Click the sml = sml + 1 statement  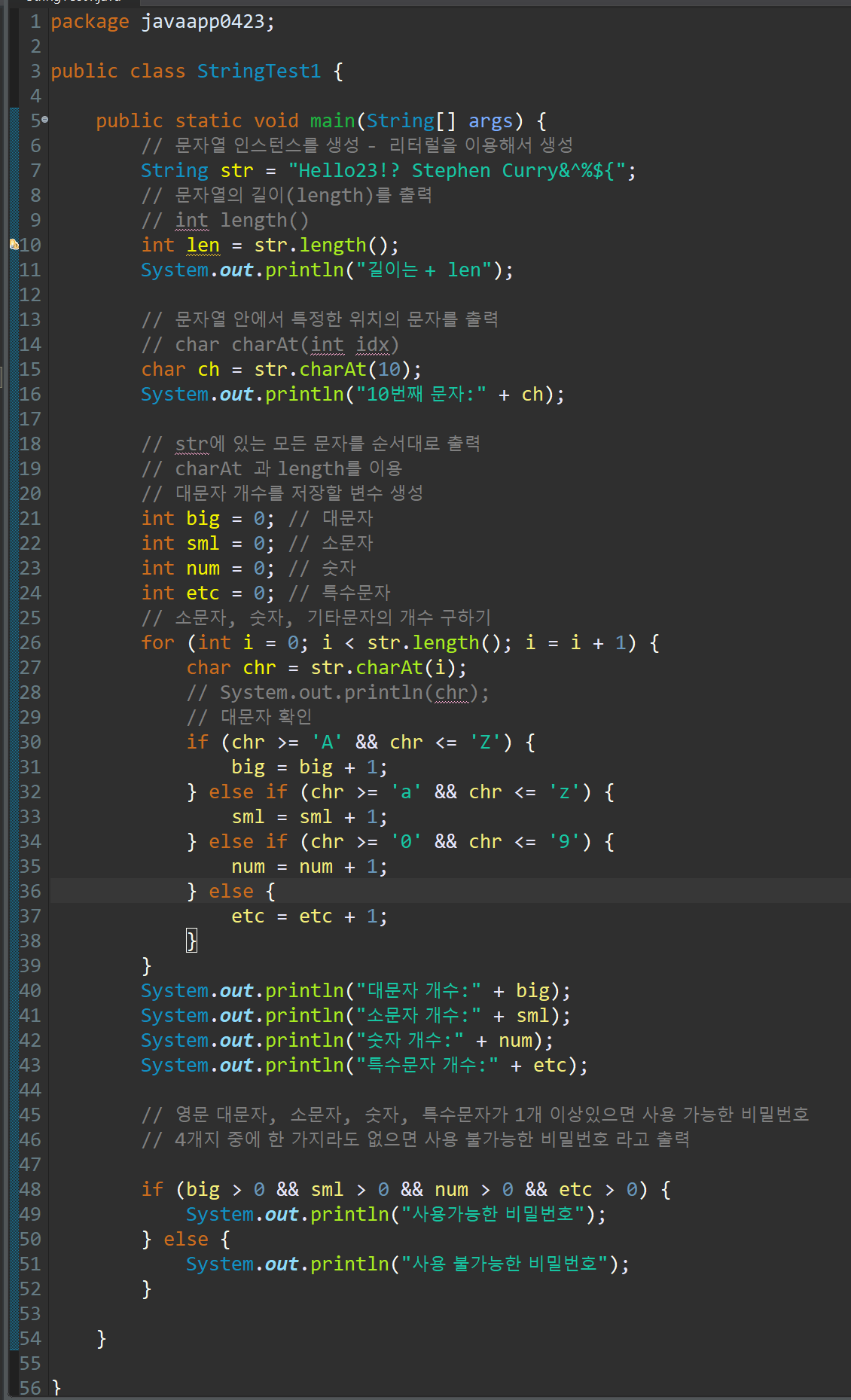[x=310, y=816]
